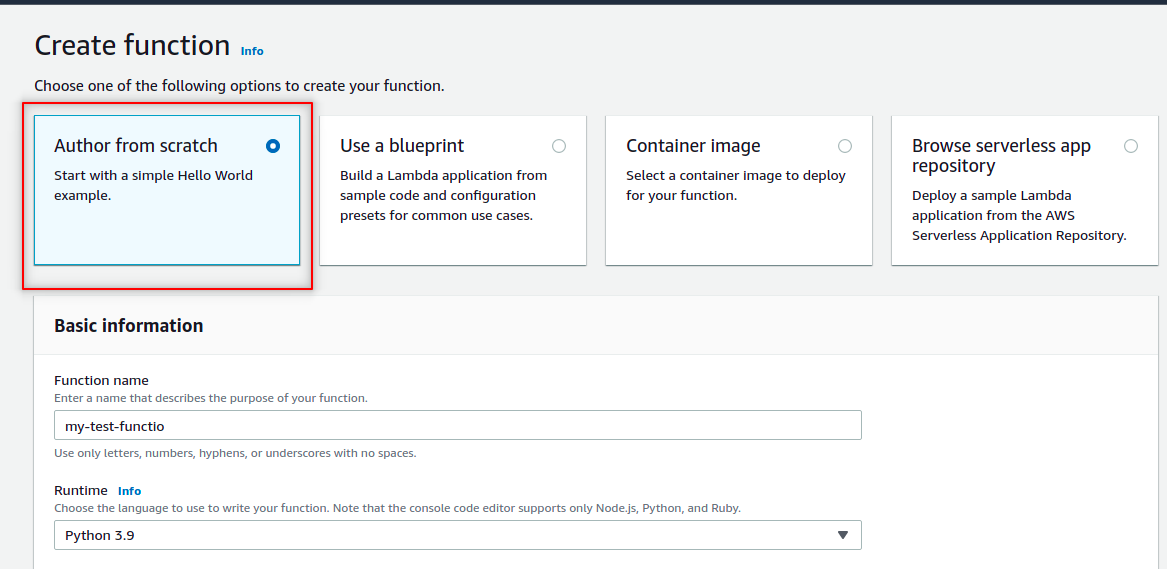Click the Runtime field label
Screen dimensions: 1167x569
[80, 491]
